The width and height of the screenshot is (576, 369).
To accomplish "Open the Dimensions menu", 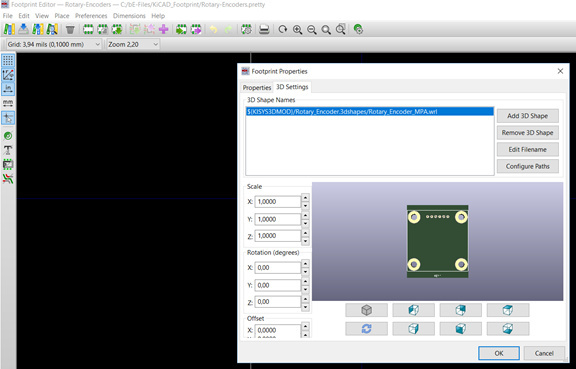I will pyautogui.click(x=129, y=16).
